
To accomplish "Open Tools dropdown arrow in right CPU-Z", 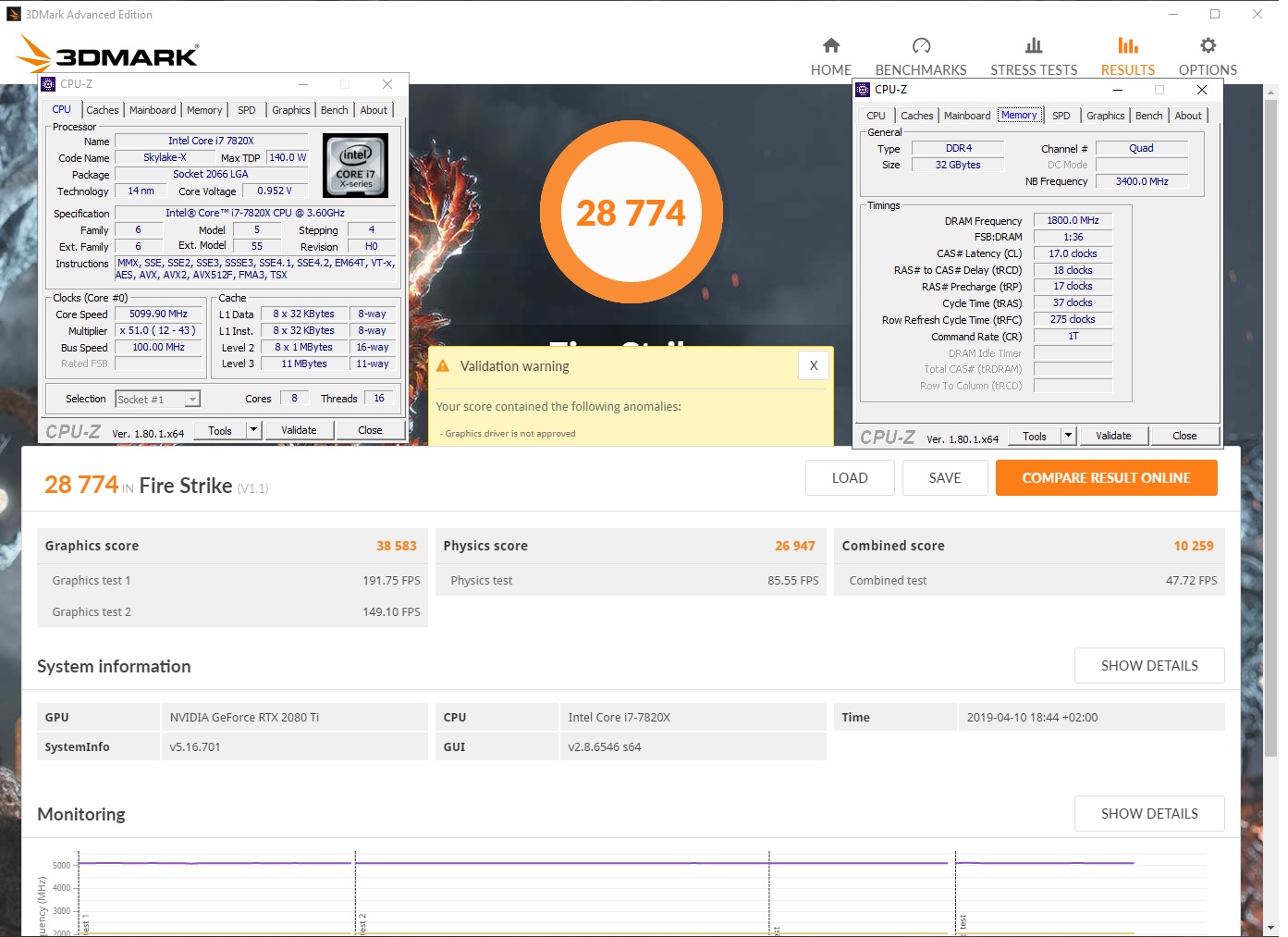I will click(x=1068, y=436).
